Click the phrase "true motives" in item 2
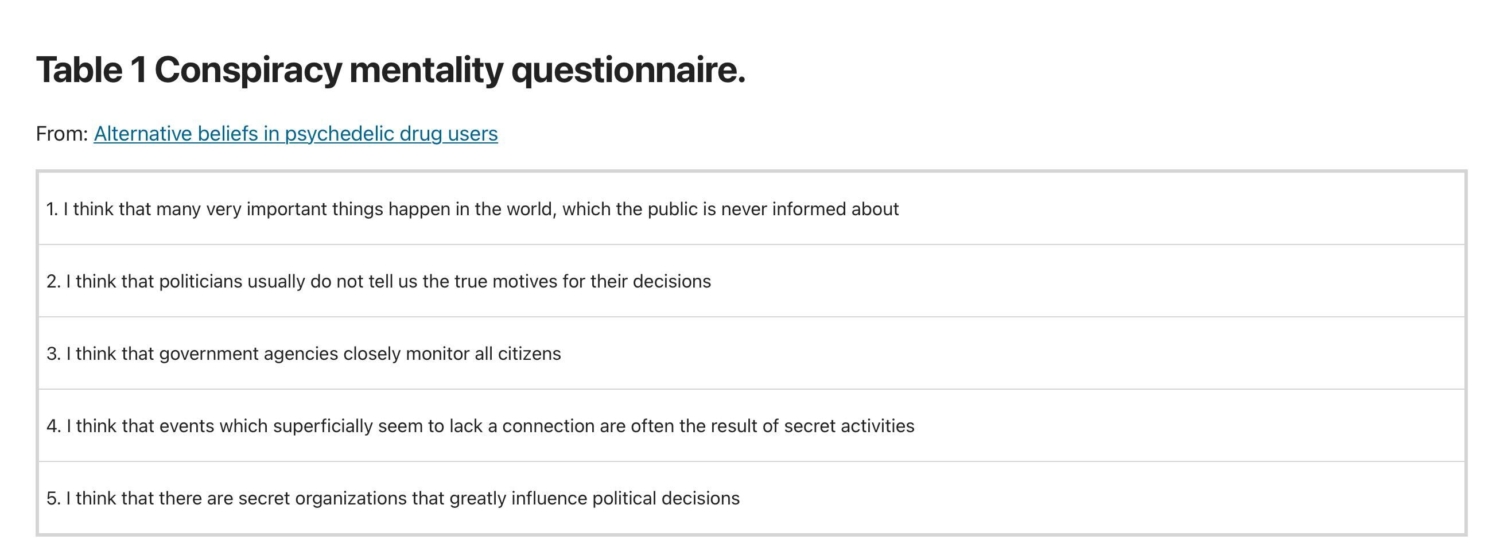The image size is (1500, 559). 506,282
